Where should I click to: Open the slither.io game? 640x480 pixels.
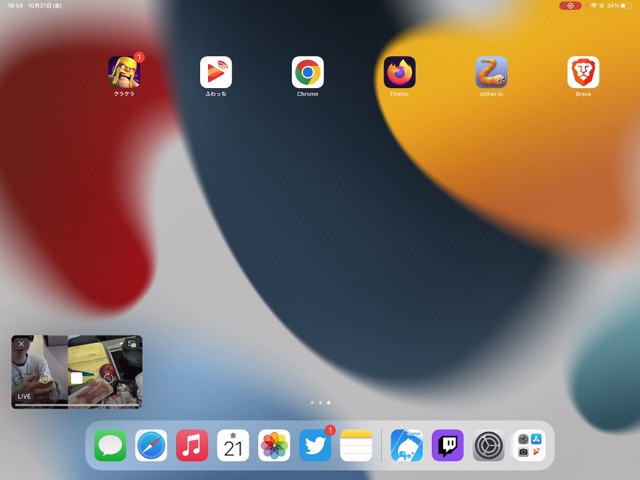point(491,72)
